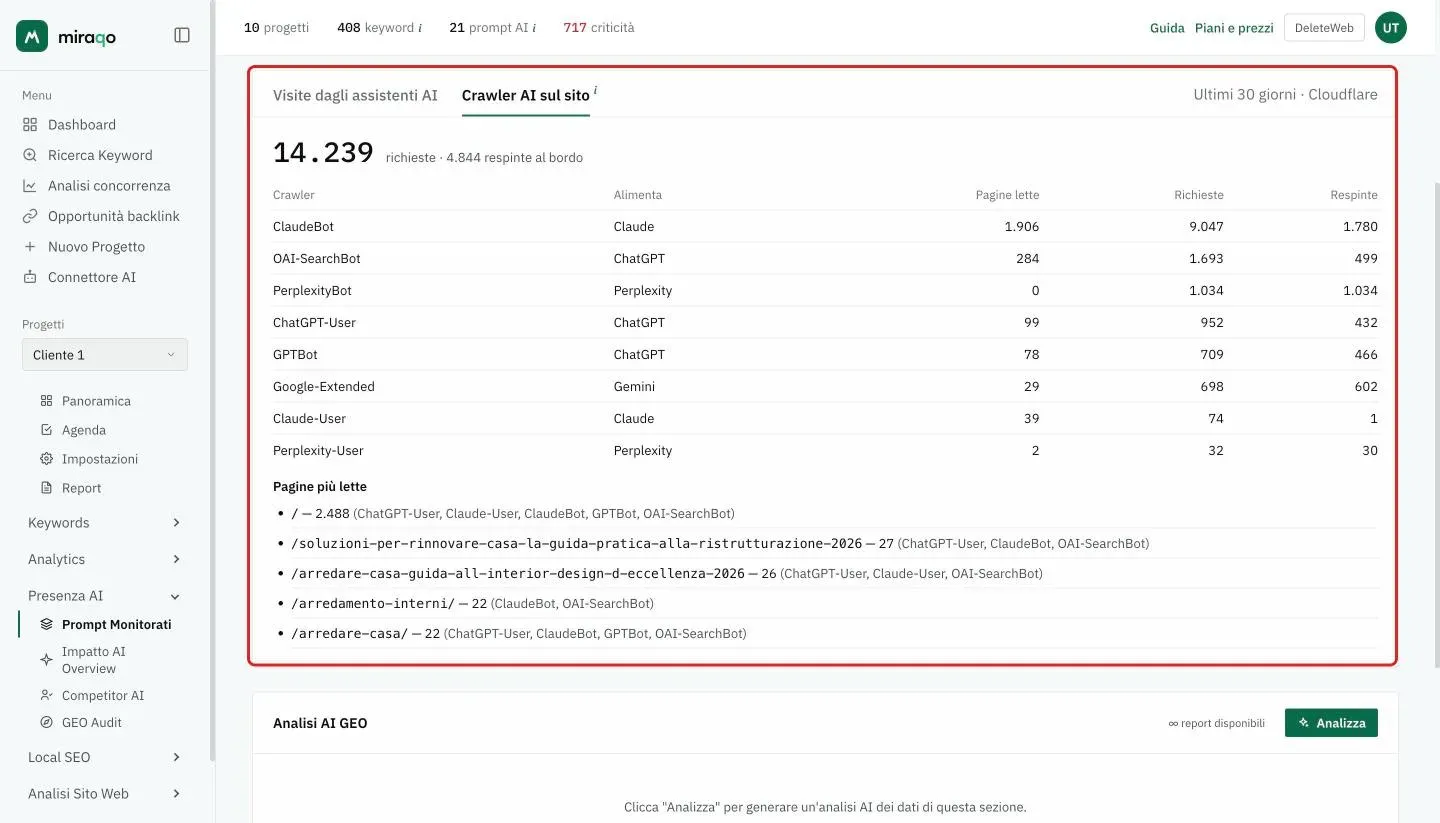1440x823 pixels.
Task: Click the 14.239 total requests figure
Action: (323, 153)
